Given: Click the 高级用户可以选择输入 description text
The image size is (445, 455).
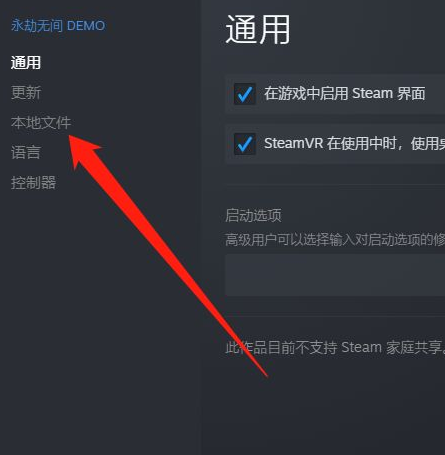Looking at the screenshot, I should (x=335, y=240).
